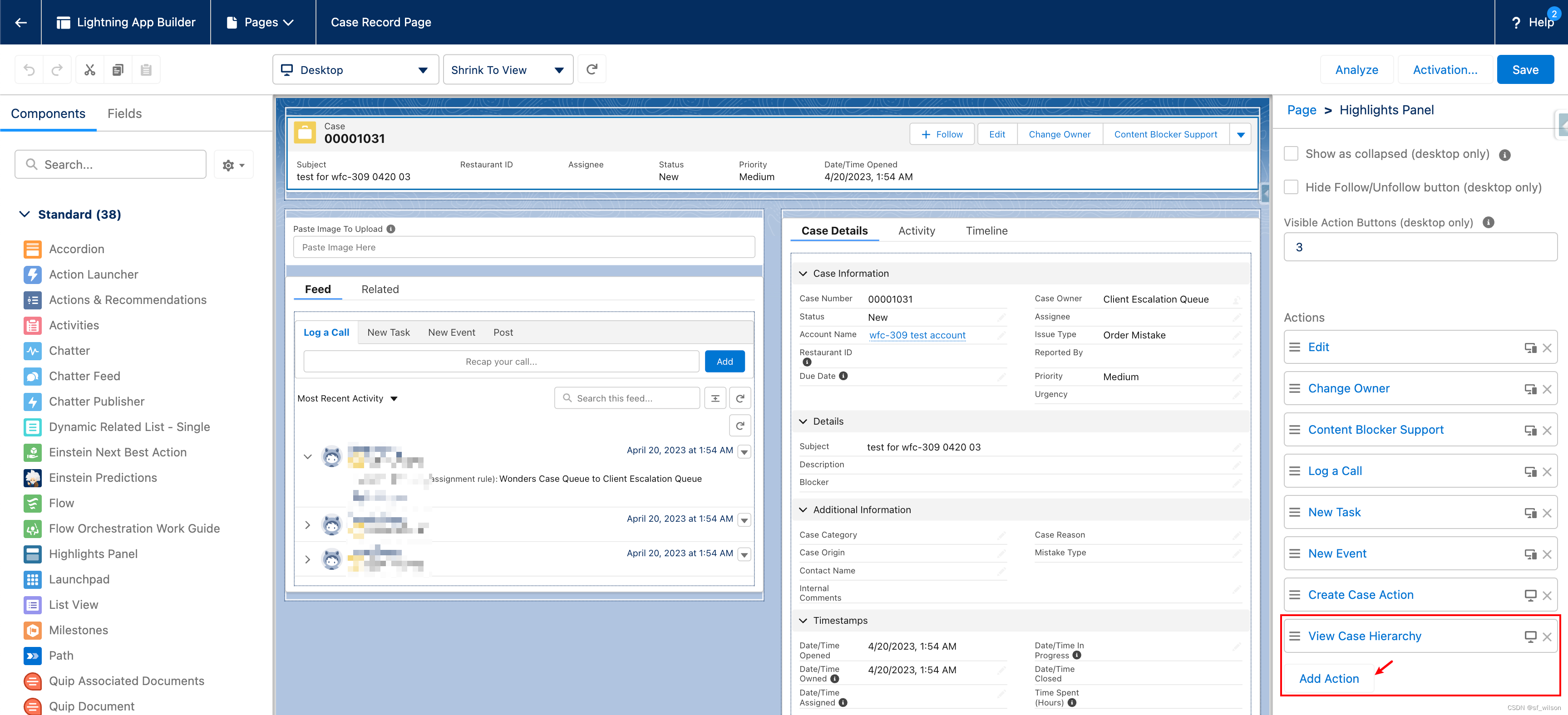Open the Activity tab
The height and width of the screenshot is (715, 1568).
click(x=916, y=231)
